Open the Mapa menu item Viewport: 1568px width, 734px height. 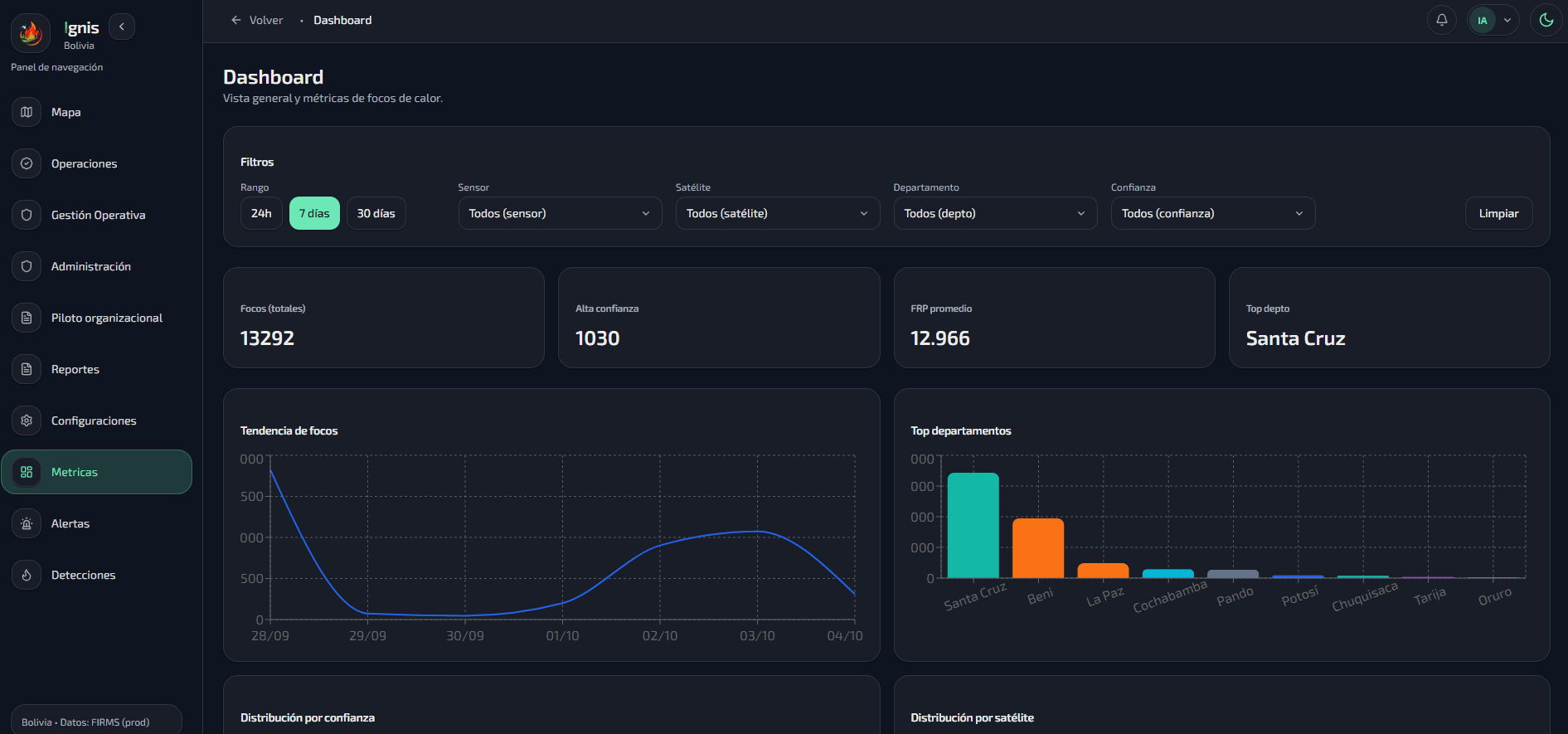point(66,112)
